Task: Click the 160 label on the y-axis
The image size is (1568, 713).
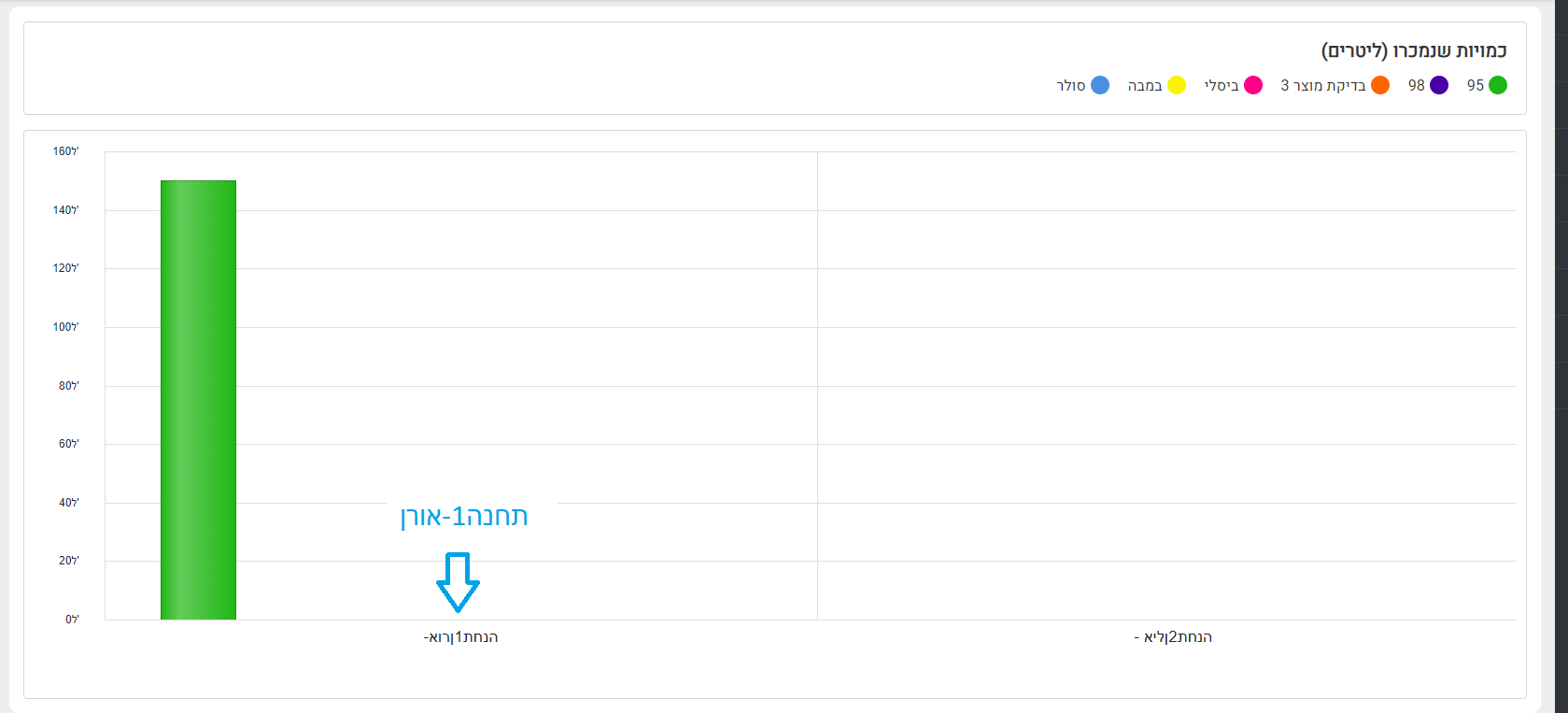Action: click(x=65, y=151)
